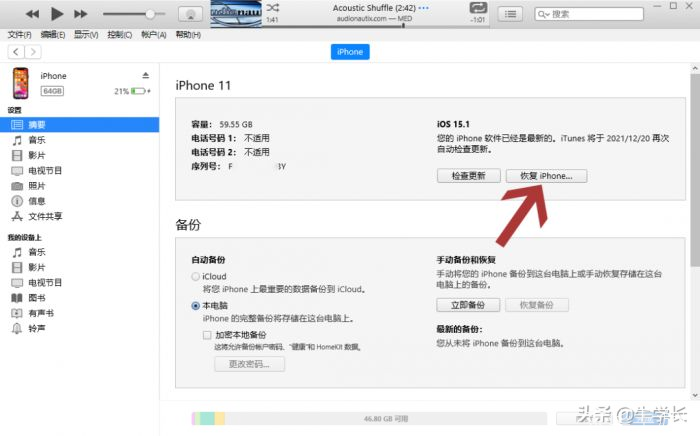Skip to next track with fast-forward
The image size is (700, 436).
(x=81, y=14)
